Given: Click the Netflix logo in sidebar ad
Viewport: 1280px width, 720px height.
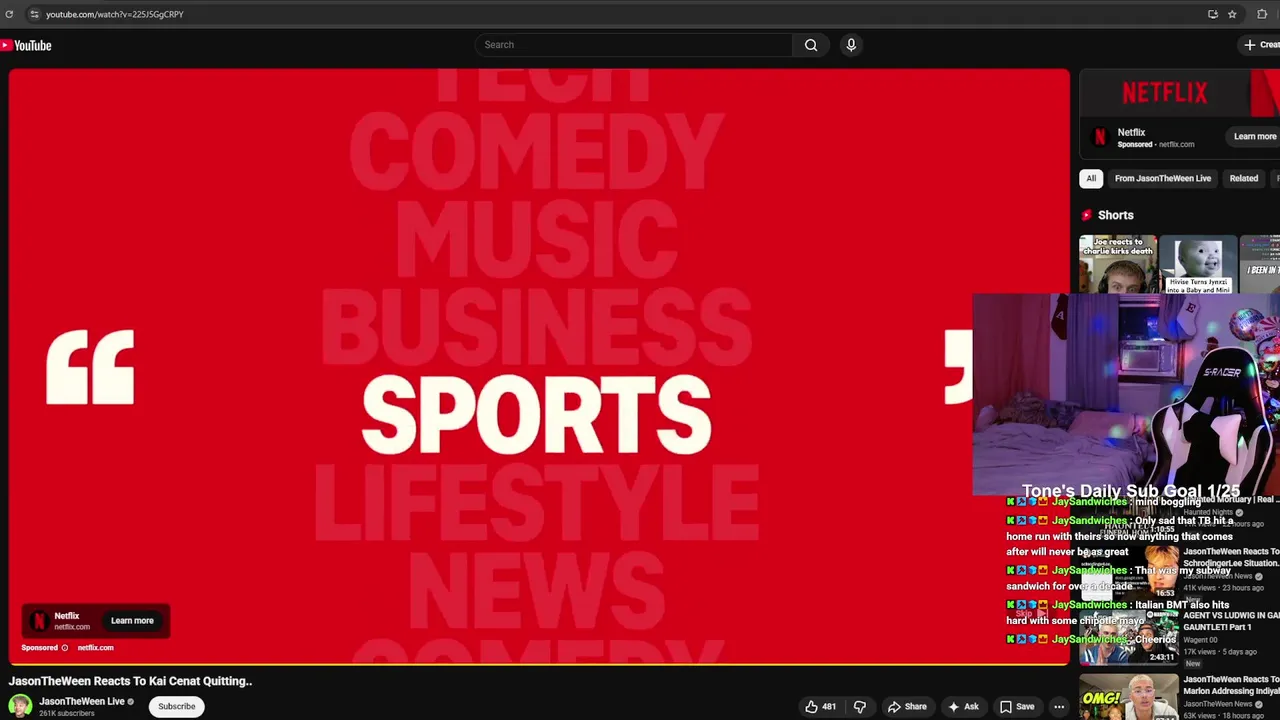Looking at the screenshot, I should coord(1100,137).
